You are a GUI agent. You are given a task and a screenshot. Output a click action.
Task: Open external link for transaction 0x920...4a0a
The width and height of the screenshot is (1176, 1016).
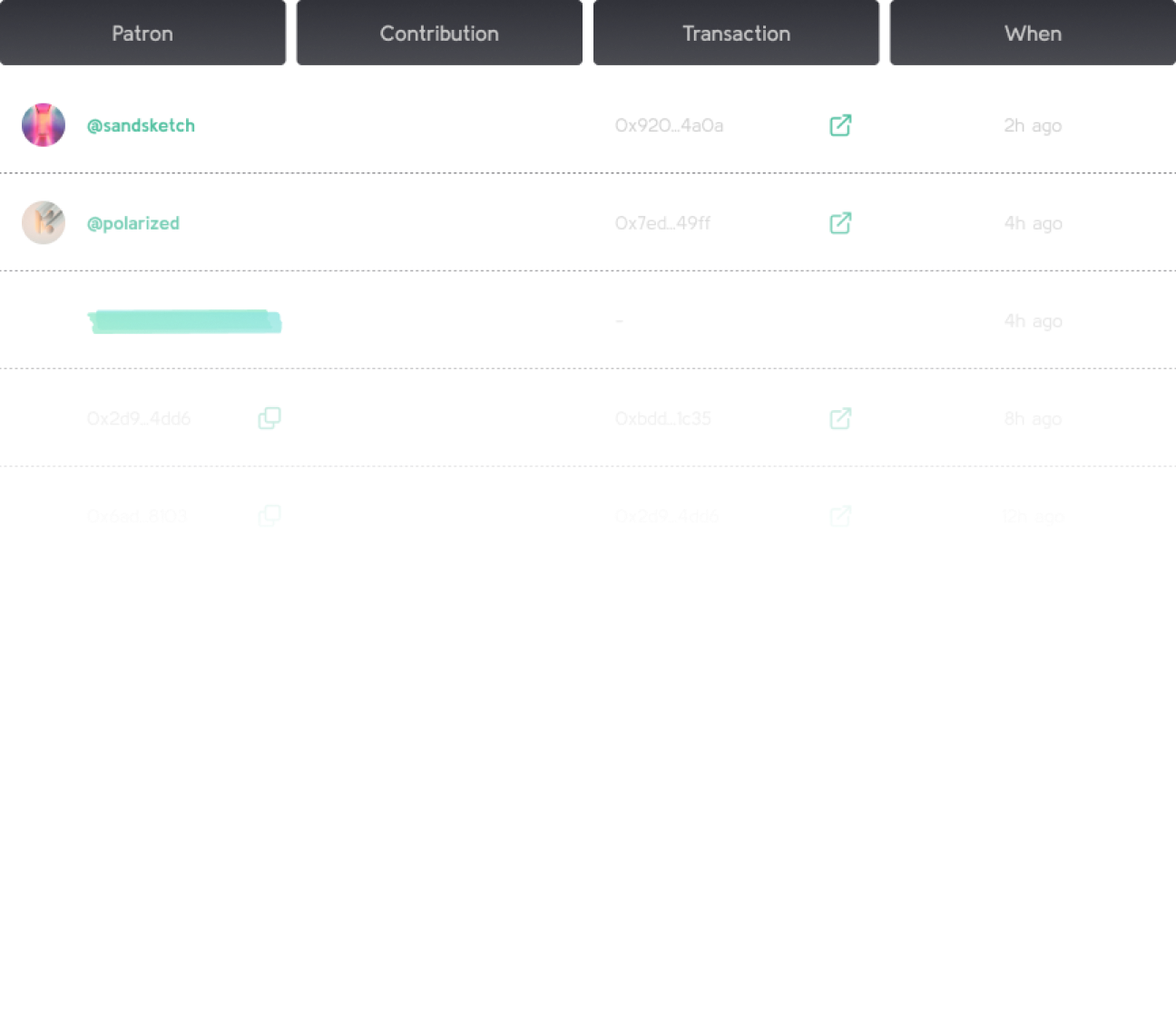(x=840, y=125)
